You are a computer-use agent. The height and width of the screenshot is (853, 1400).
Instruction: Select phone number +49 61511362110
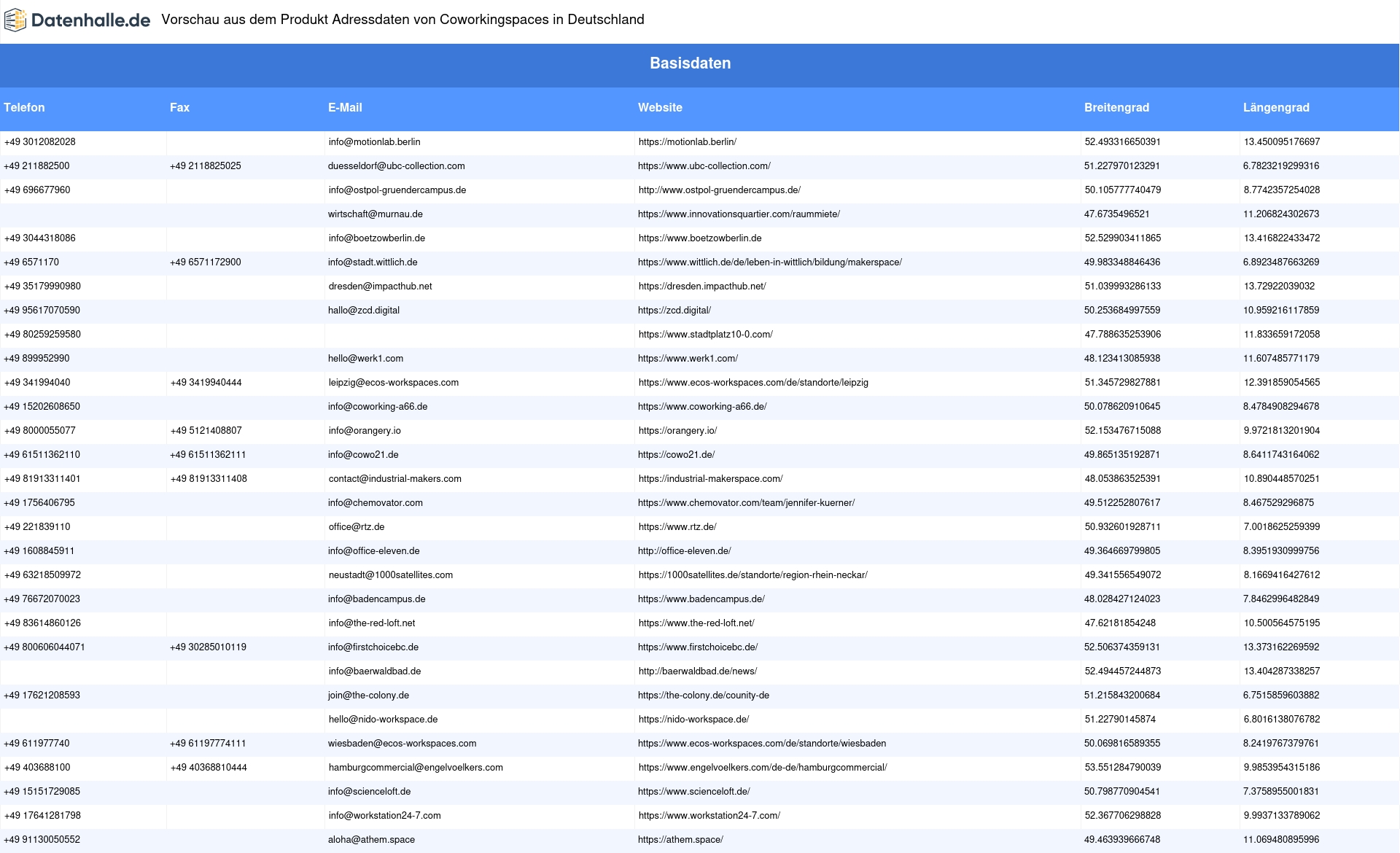(42, 455)
